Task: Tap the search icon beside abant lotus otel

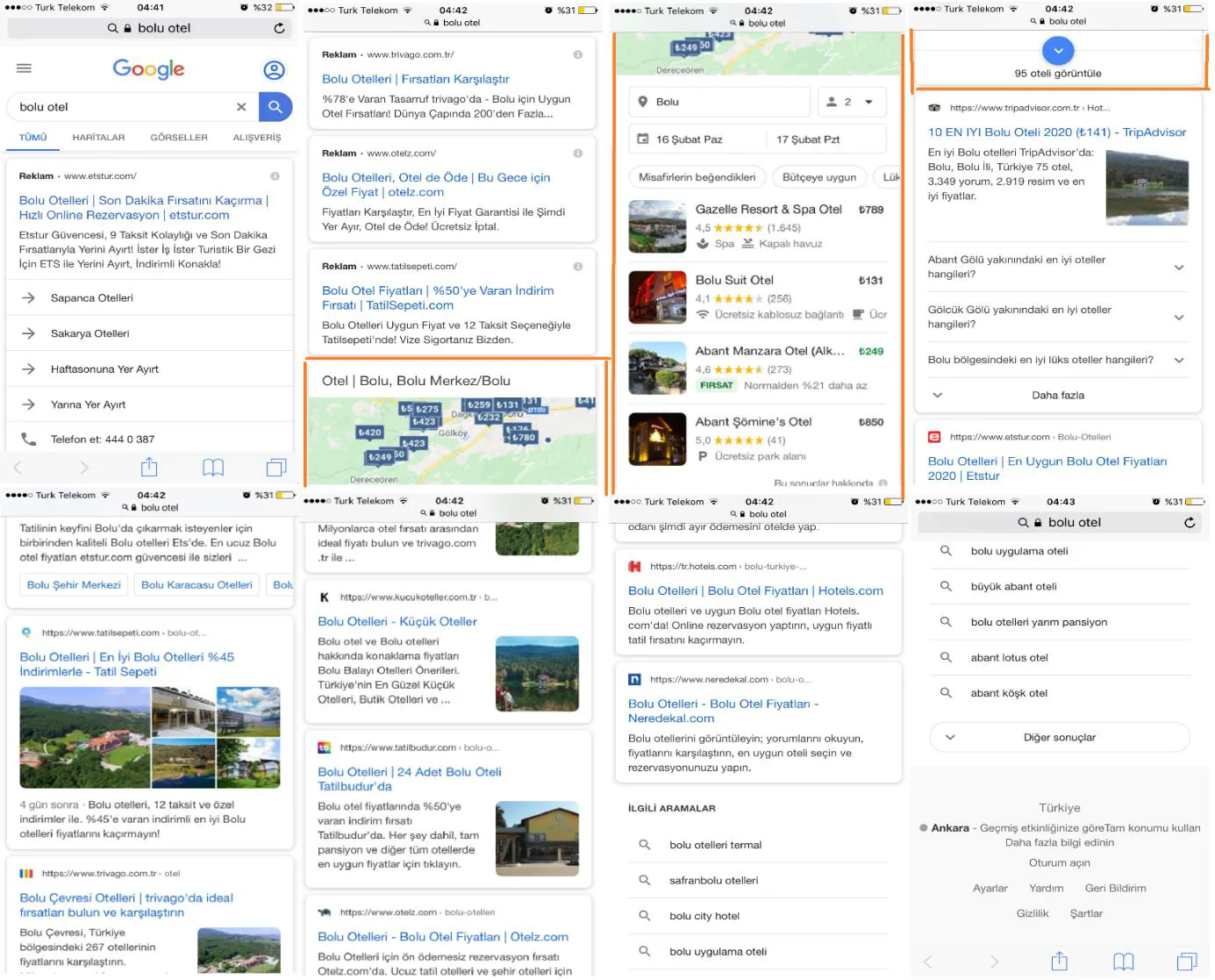Action: click(946, 657)
